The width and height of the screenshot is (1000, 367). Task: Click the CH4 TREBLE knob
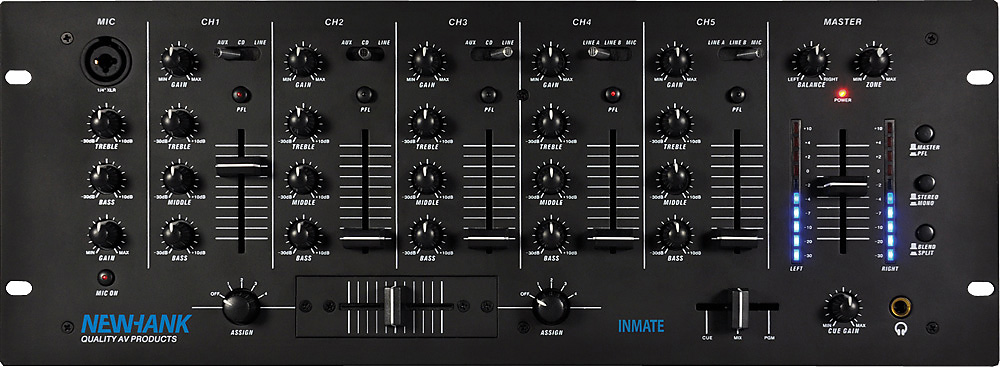[x=551, y=123]
